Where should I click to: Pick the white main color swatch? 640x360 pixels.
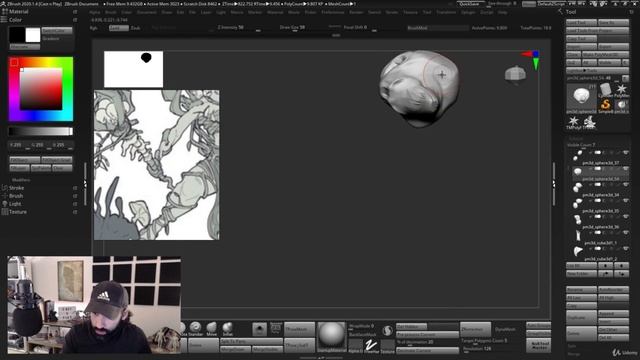pyautogui.click(x=33, y=35)
